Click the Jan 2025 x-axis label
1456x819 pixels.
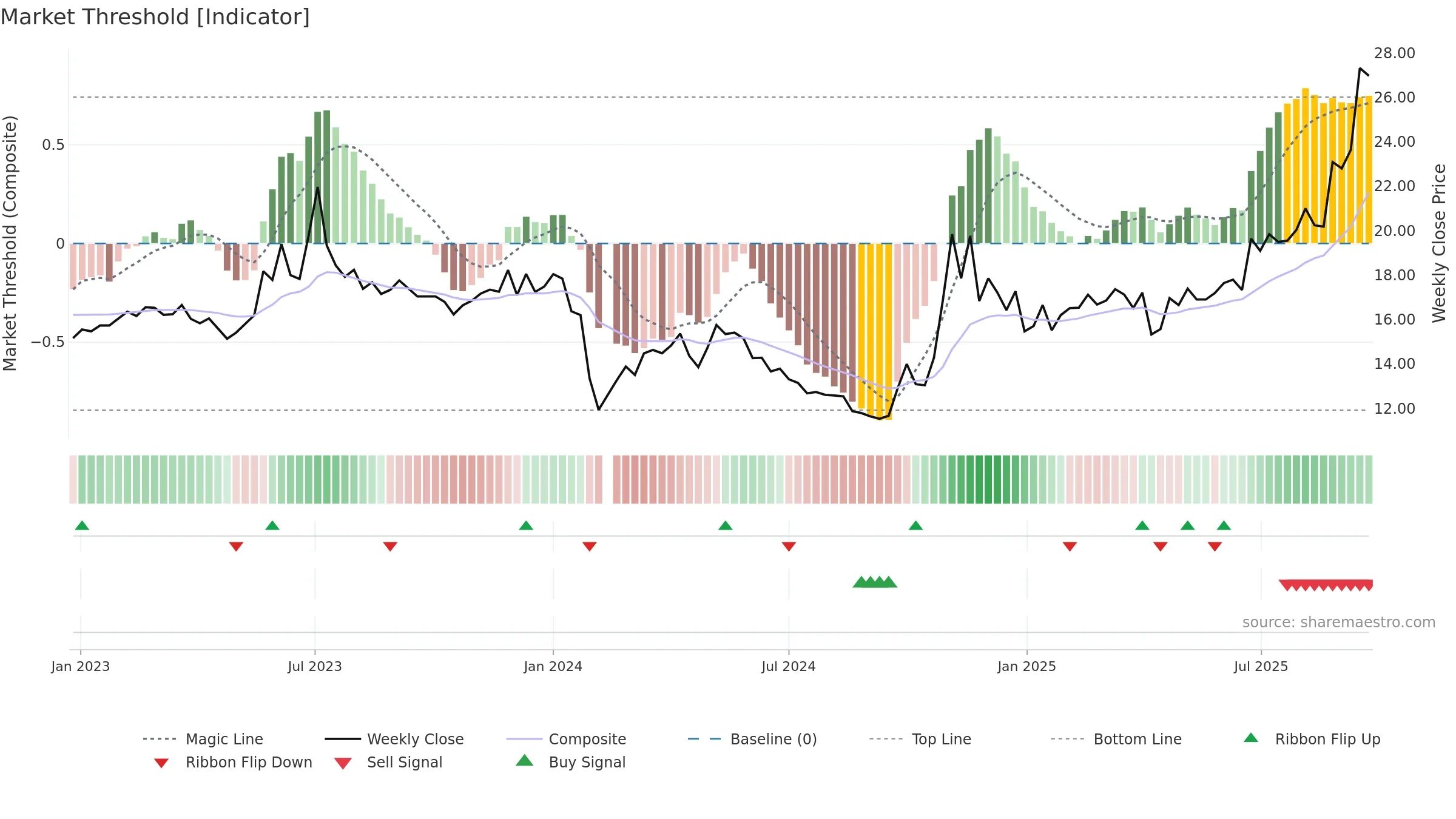click(x=1026, y=666)
